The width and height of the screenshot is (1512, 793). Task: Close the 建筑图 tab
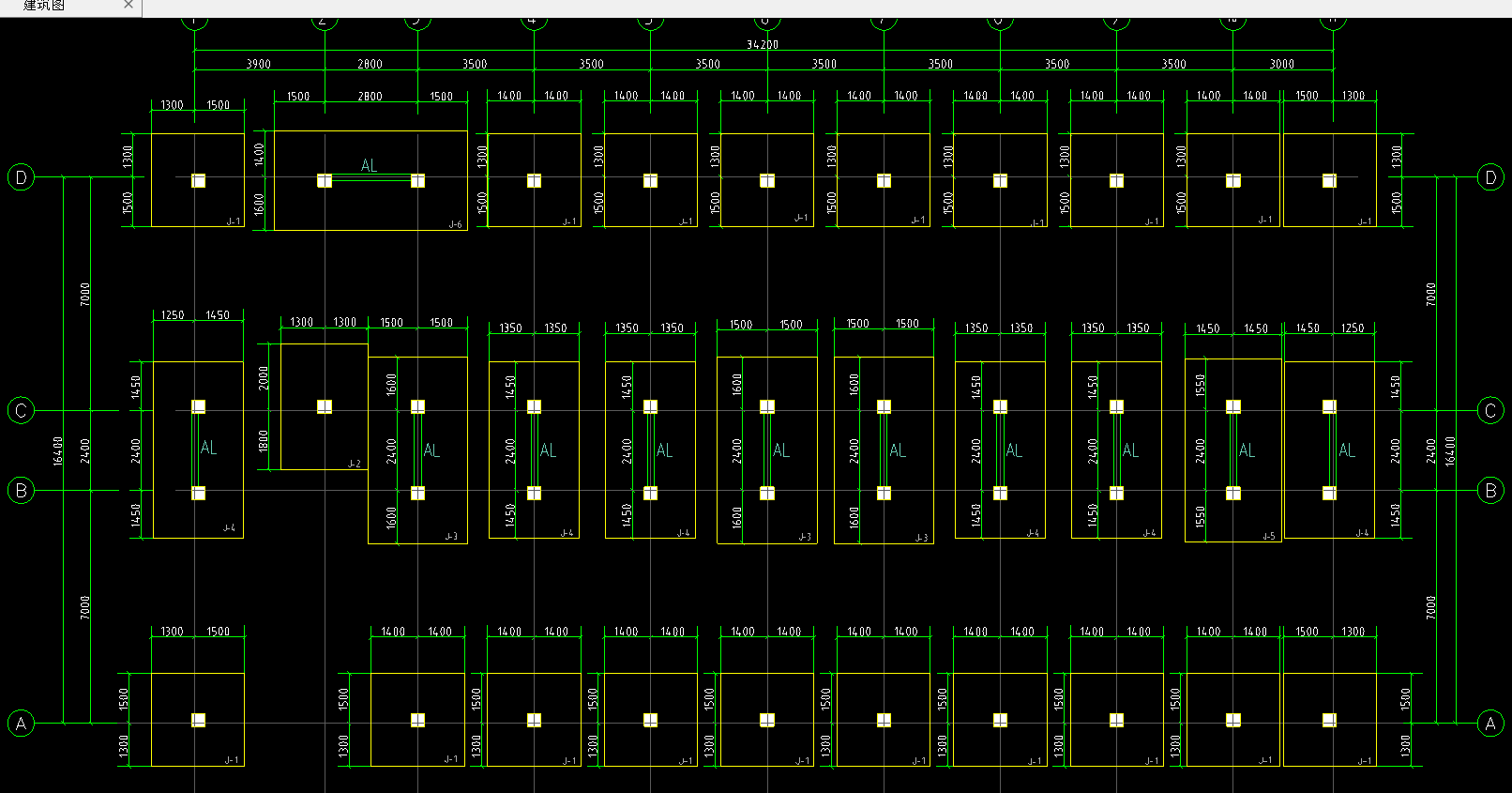click(x=129, y=6)
